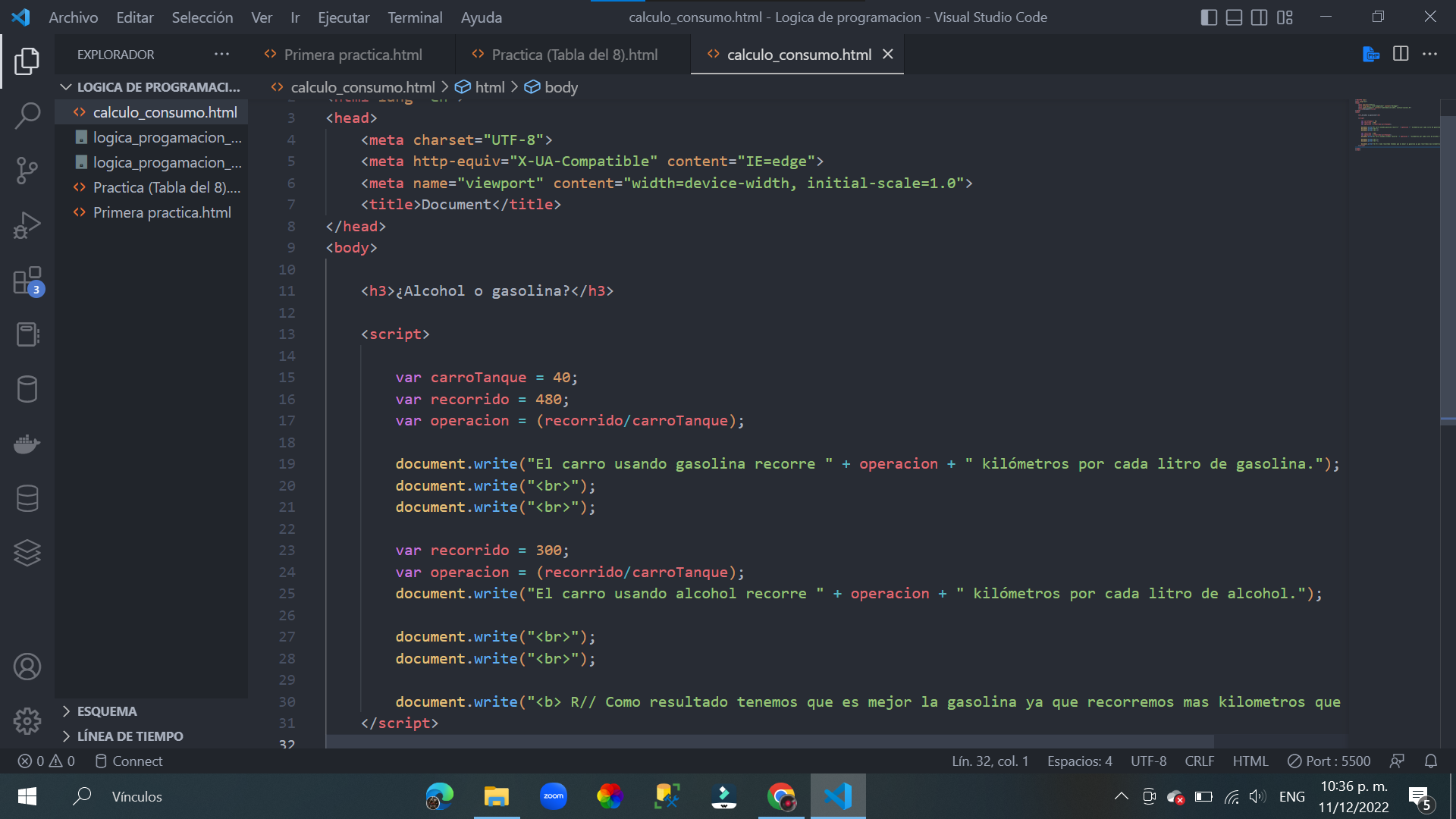Click errors and warnings count in status bar
This screenshot has height=819, width=1456.
click(46, 761)
